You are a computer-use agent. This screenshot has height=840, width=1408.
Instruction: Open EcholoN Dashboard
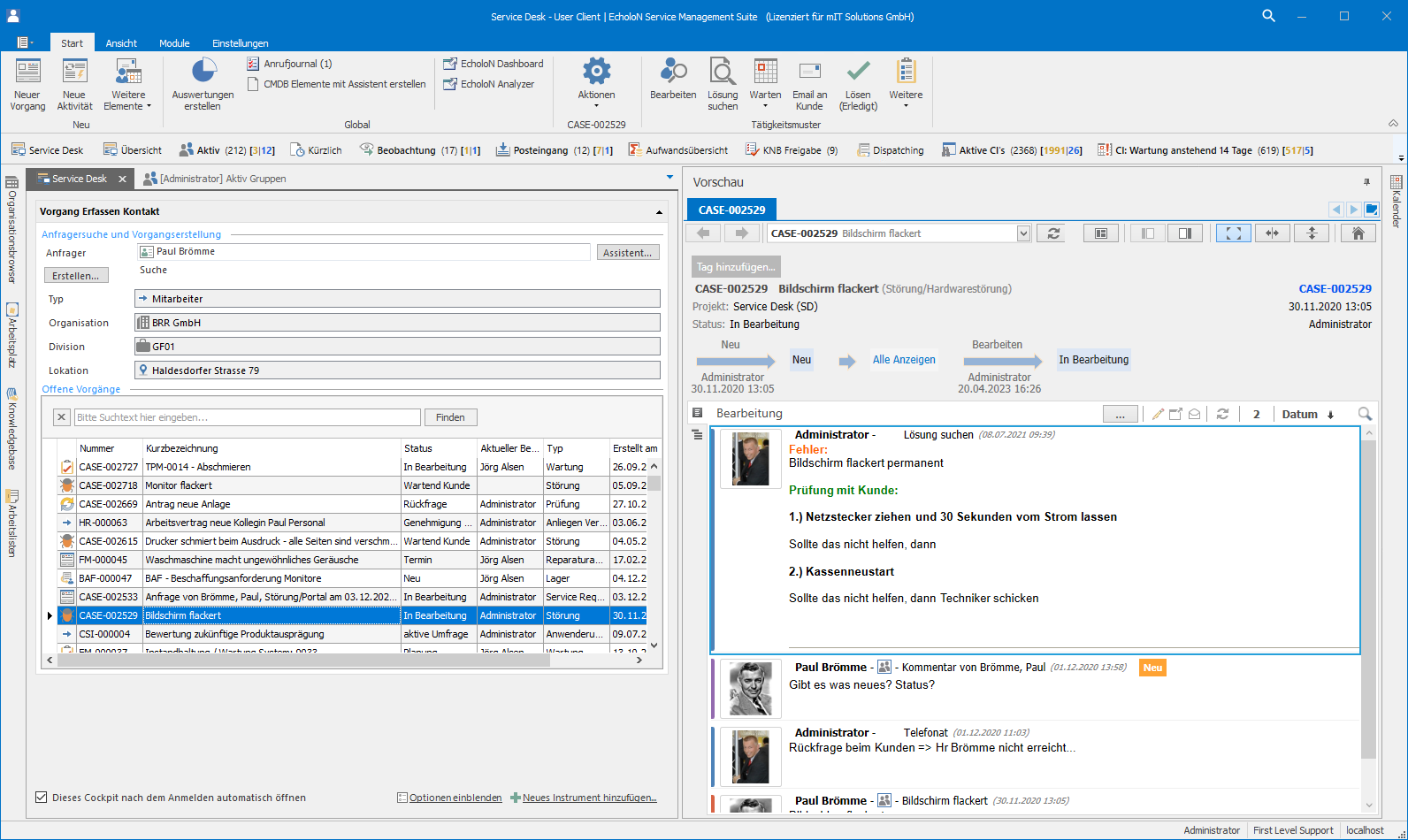click(494, 64)
